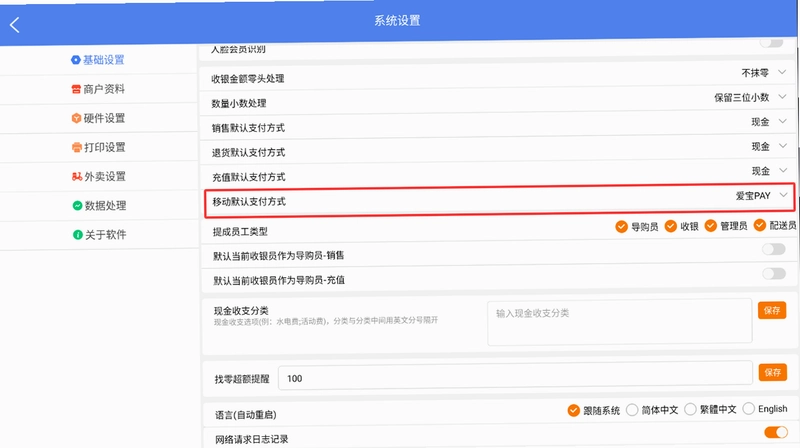Image resolution: width=800 pixels, height=448 pixels.
Task: Select the English language option
Action: (x=748, y=409)
